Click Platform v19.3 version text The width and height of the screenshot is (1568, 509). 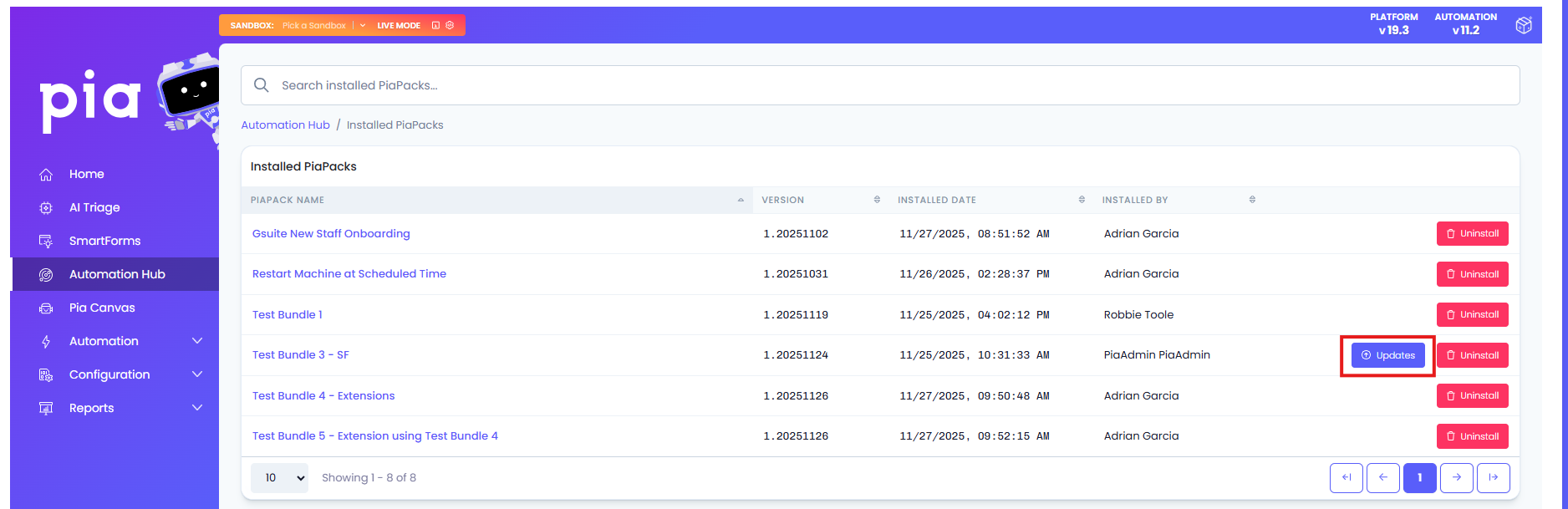[x=1394, y=24]
